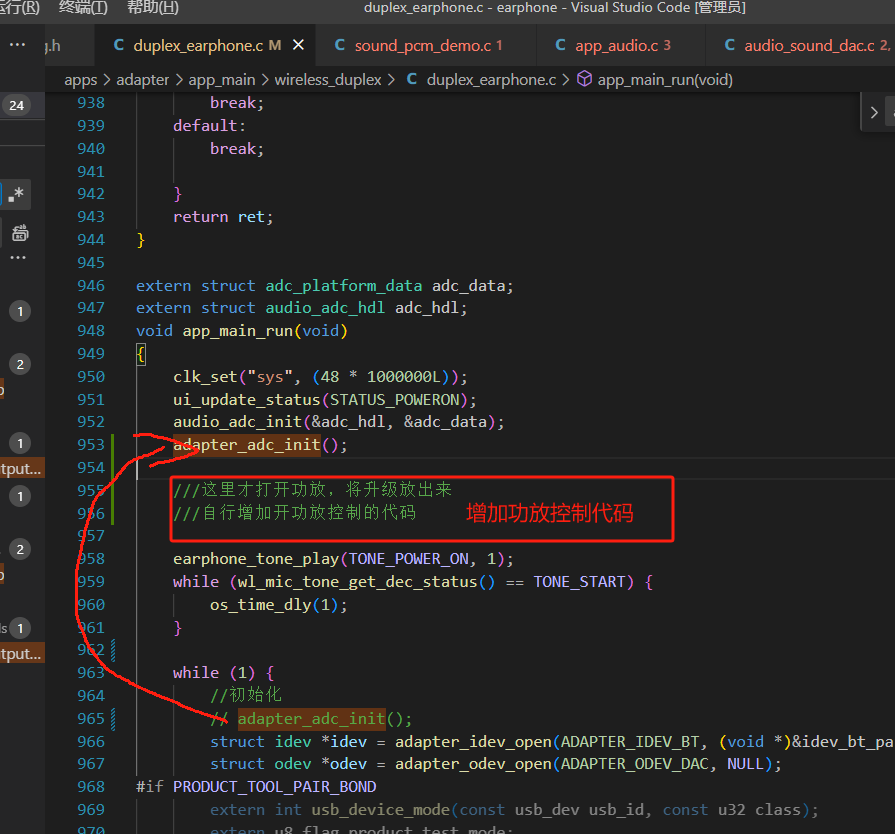895x834 pixels.
Task: Click line number 944 in the gutter
Action: pyautogui.click(x=91, y=240)
